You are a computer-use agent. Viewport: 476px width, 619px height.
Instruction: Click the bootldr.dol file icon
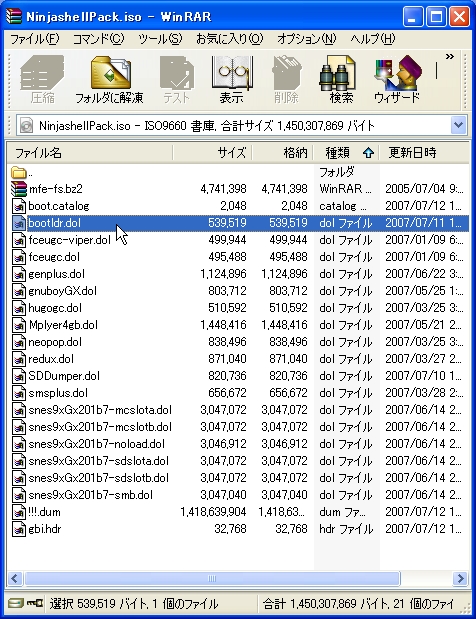point(19,223)
